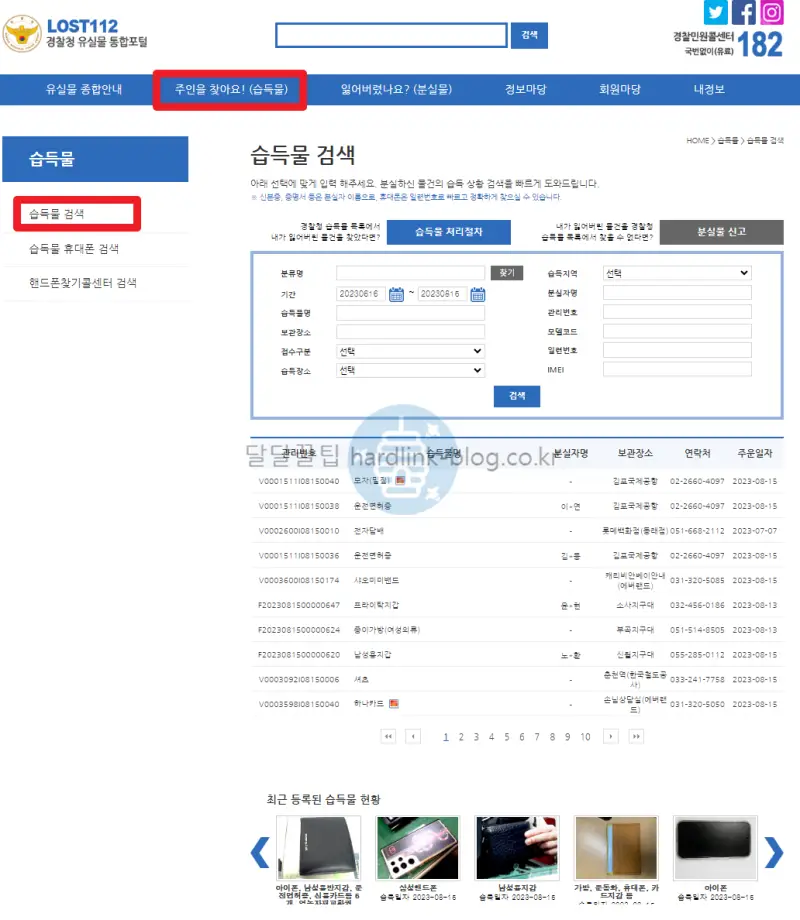Viewport: 800px width, 920px height.
Task: Open the Instagram icon in the header
Action: tap(771, 13)
